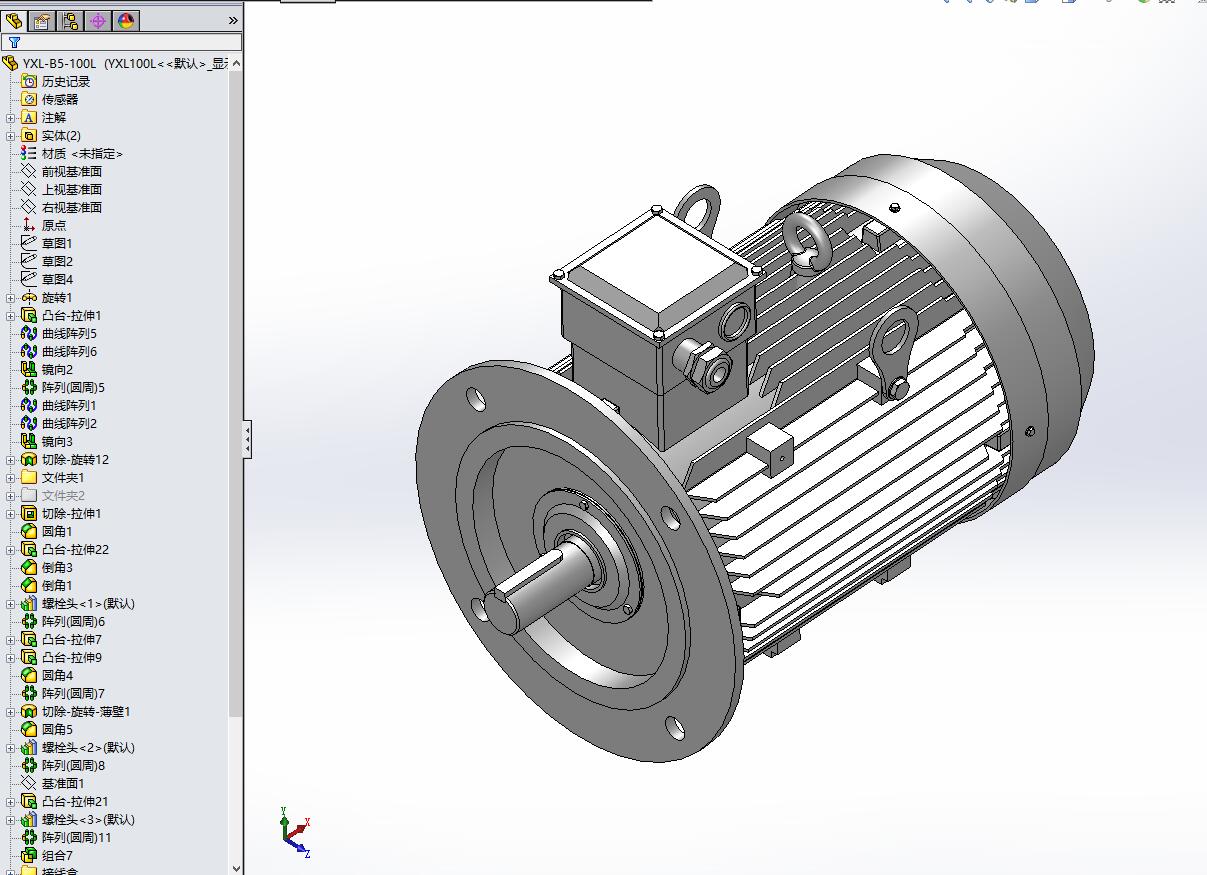Image resolution: width=1207 pixels, height=875 pixels.
Task: Select 草图2 in the tree
Action: (57, 261)
